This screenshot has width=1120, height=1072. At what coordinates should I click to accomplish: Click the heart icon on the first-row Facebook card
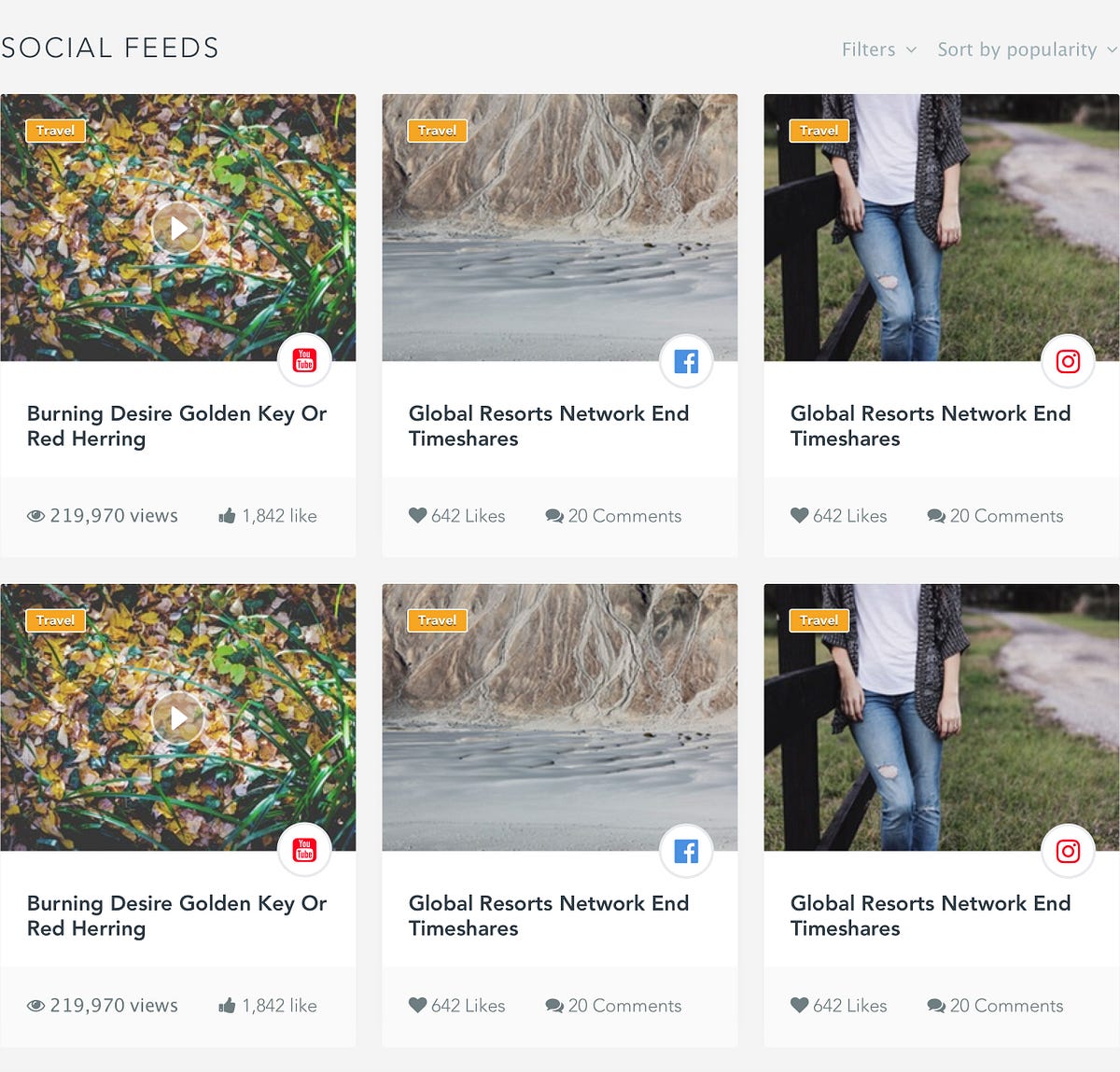417,515
